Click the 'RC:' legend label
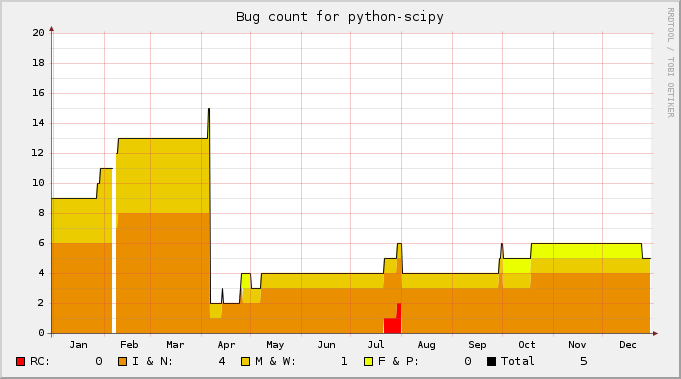The image size is (681, 379). [x=40, y=361]
